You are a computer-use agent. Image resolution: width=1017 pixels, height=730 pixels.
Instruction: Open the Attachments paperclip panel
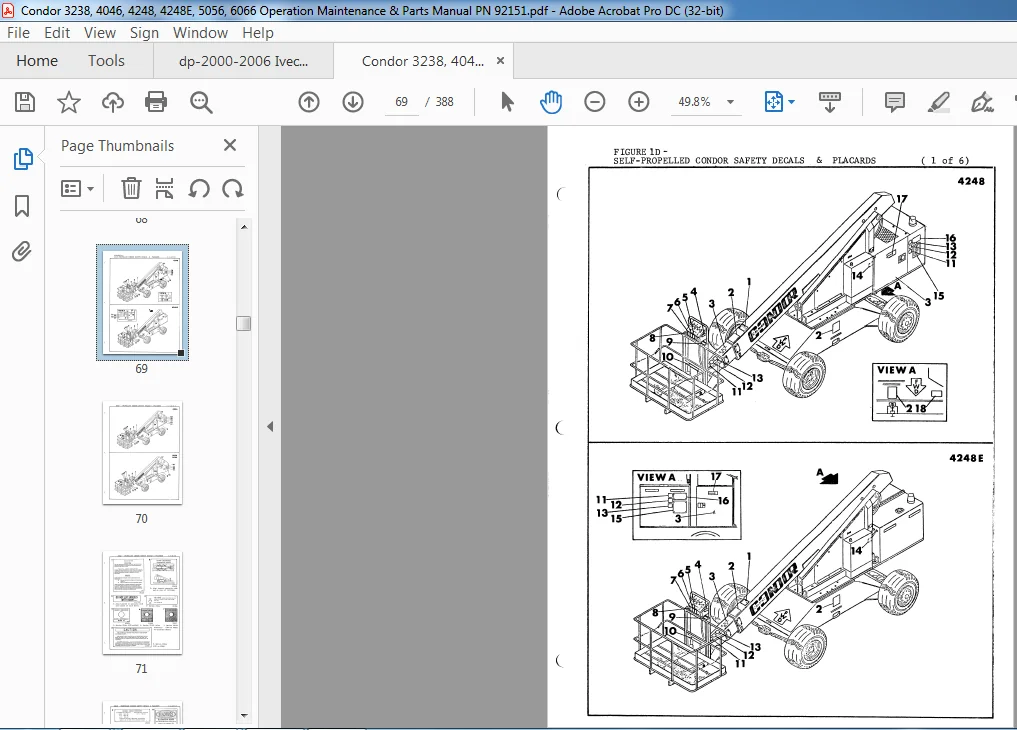[x=21, y=252]
